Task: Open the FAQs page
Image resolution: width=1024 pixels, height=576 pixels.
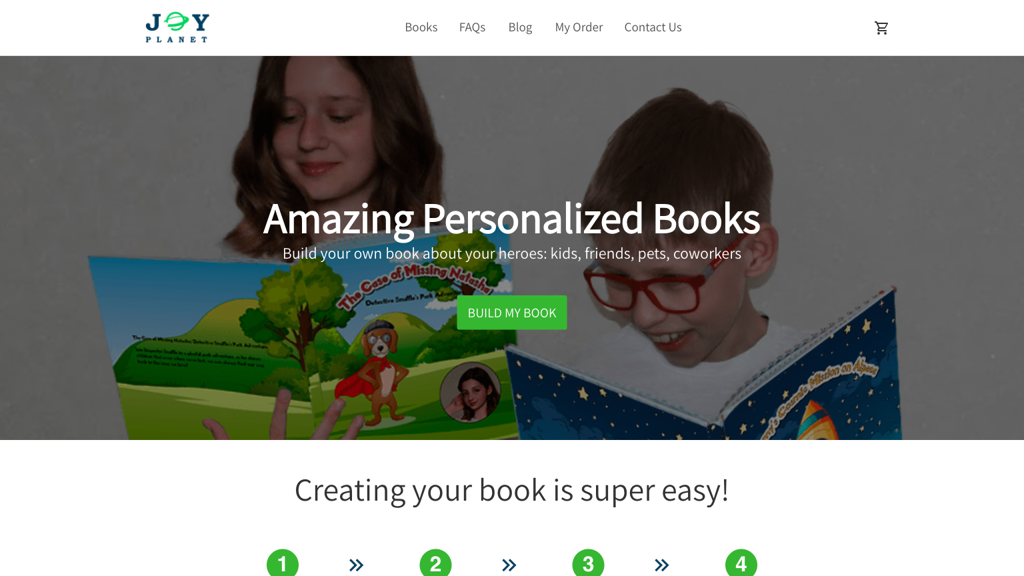Action: (x=472, y=27)
